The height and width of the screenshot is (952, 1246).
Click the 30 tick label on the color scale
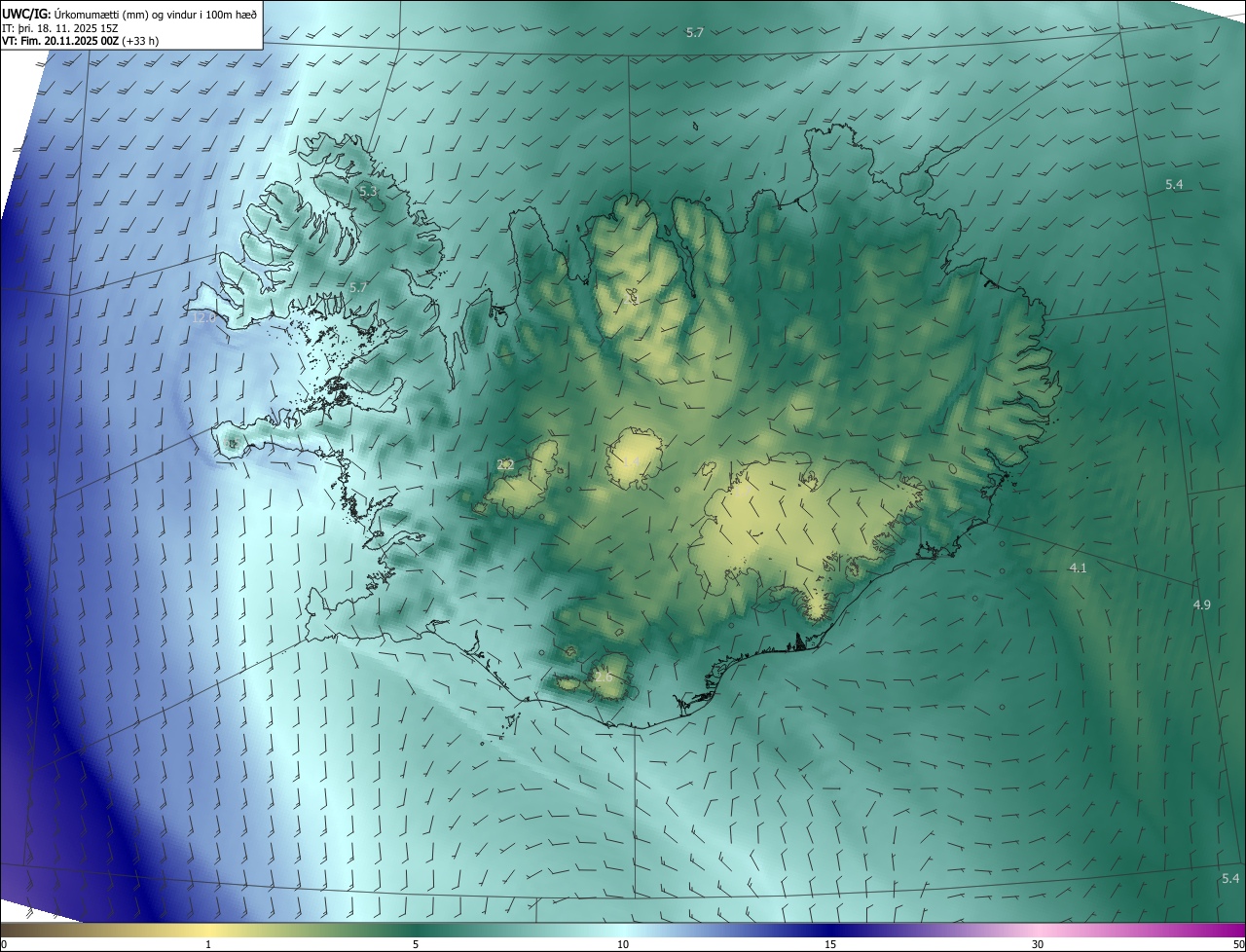(1038, 944)
